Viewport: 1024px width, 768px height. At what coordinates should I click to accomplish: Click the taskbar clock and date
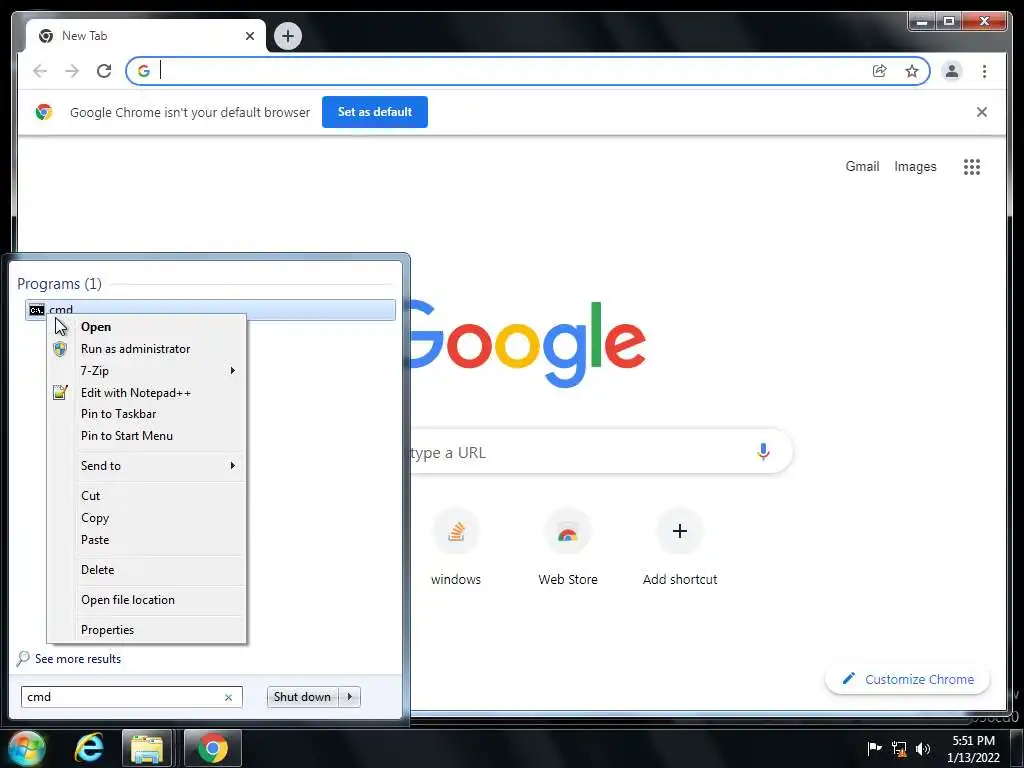pos(973,749)
